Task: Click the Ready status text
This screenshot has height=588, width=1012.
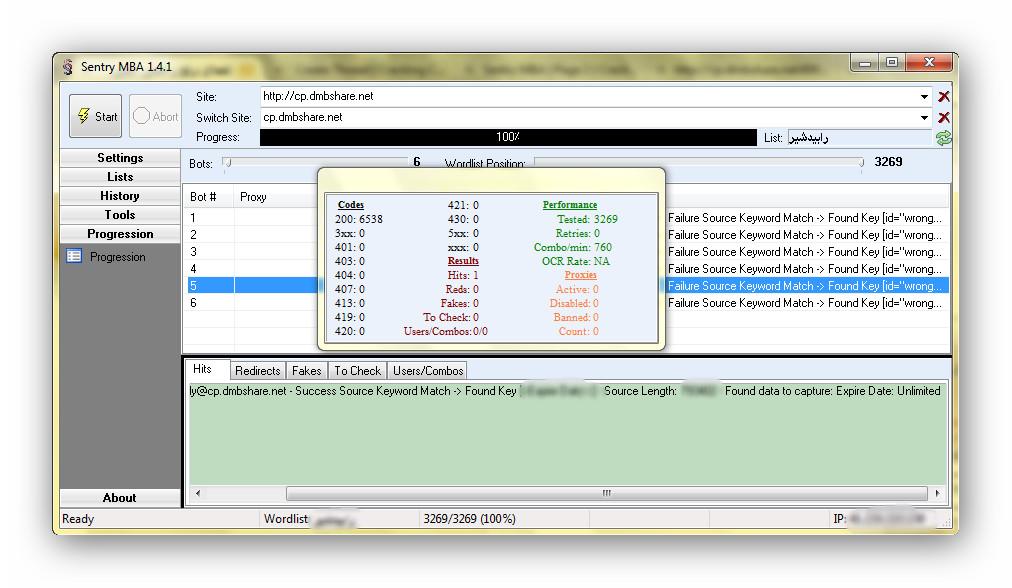Action: coord(78,518)
